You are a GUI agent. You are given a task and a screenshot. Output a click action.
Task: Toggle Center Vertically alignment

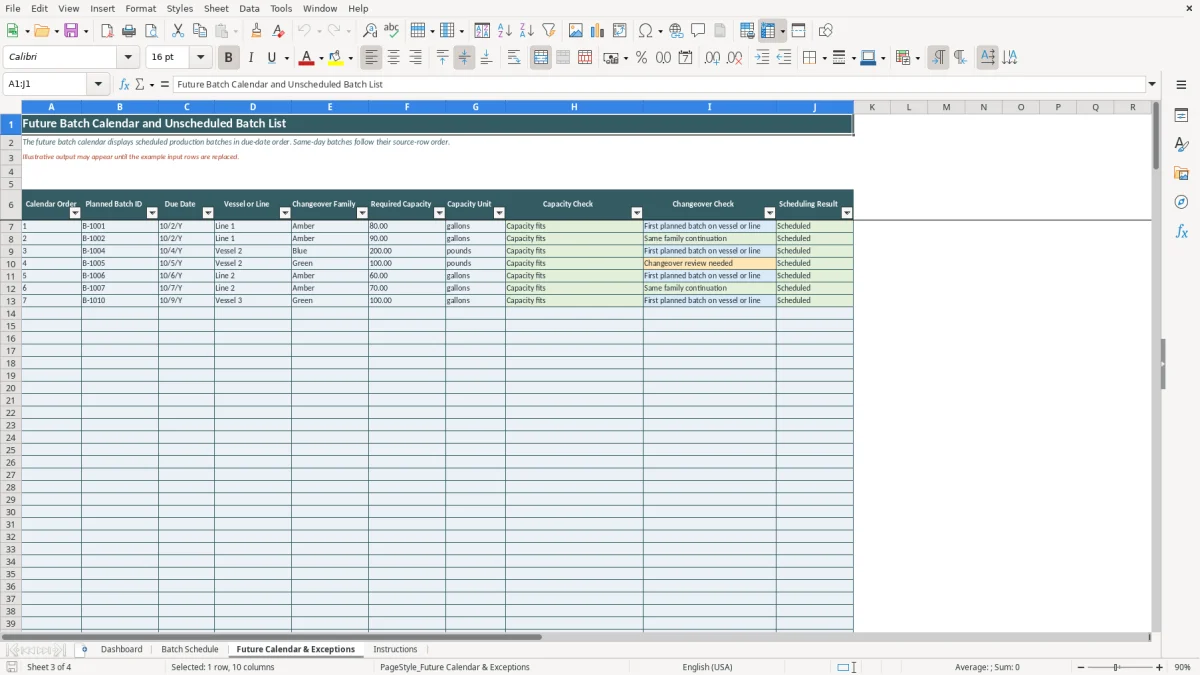tap(464, 58)
